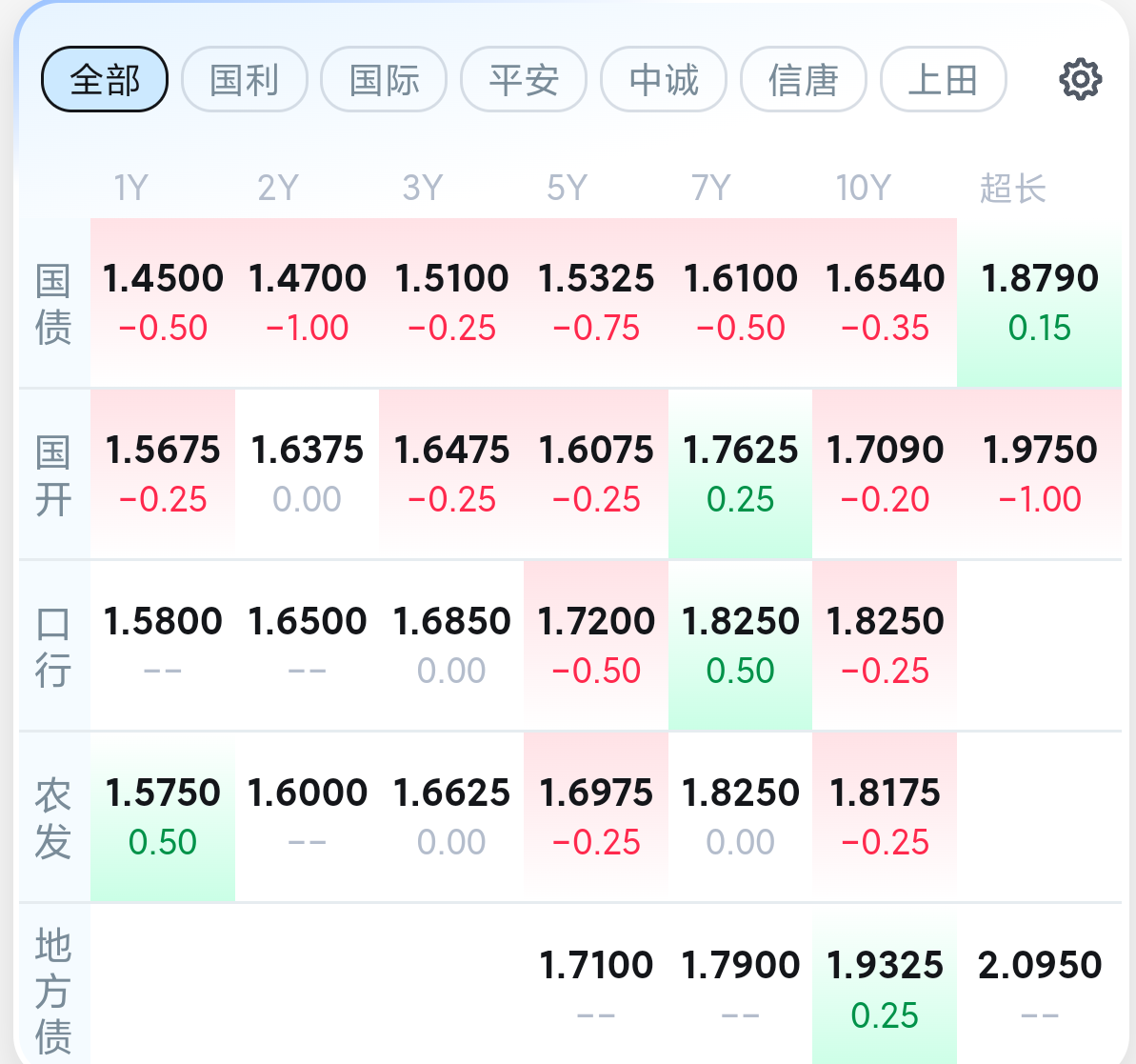1136x1064 pixels.
Task: Select the 国债 超长 cell 1.8790
Action: click(x=1039, y=302)
